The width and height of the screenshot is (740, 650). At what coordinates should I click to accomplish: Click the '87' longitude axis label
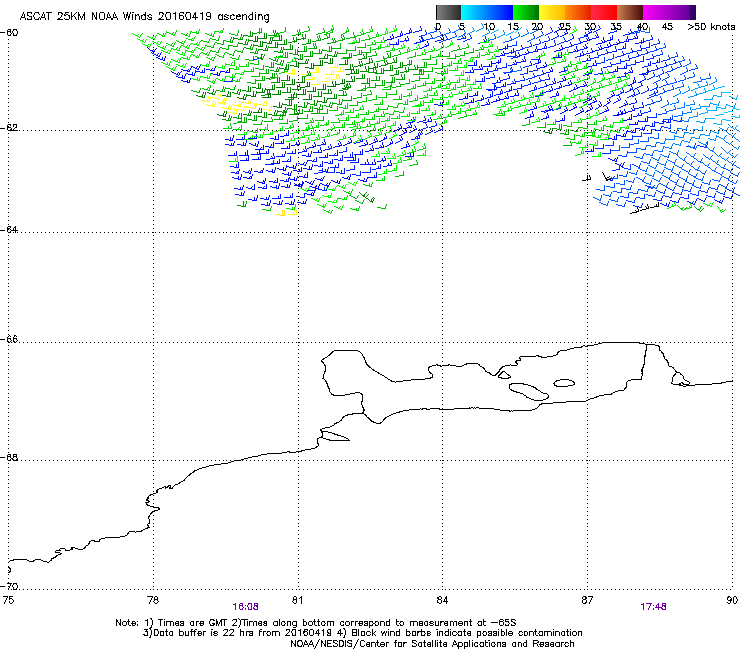(x=587, y=600)
